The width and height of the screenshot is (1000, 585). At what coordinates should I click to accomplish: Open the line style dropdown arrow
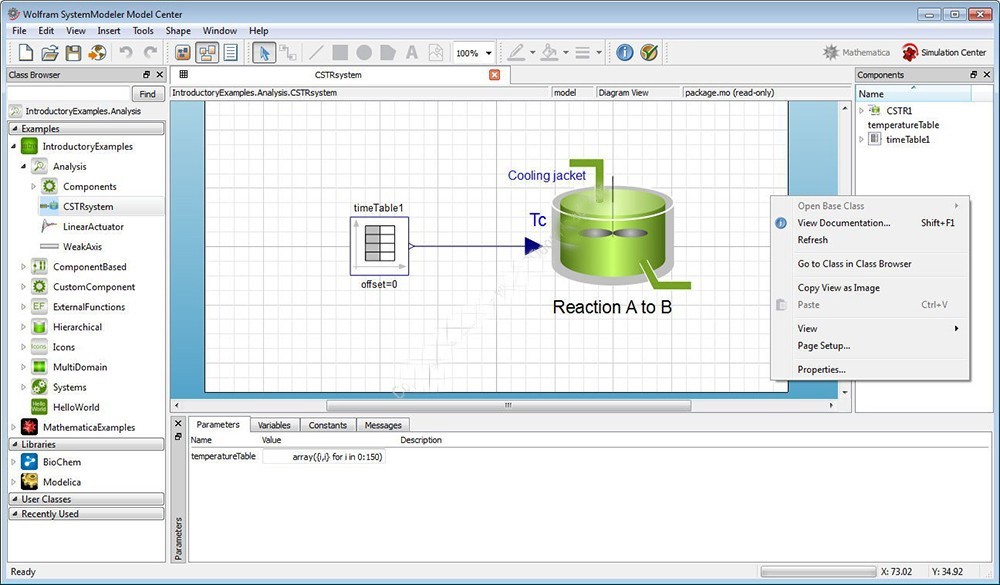tap(599, 53)
